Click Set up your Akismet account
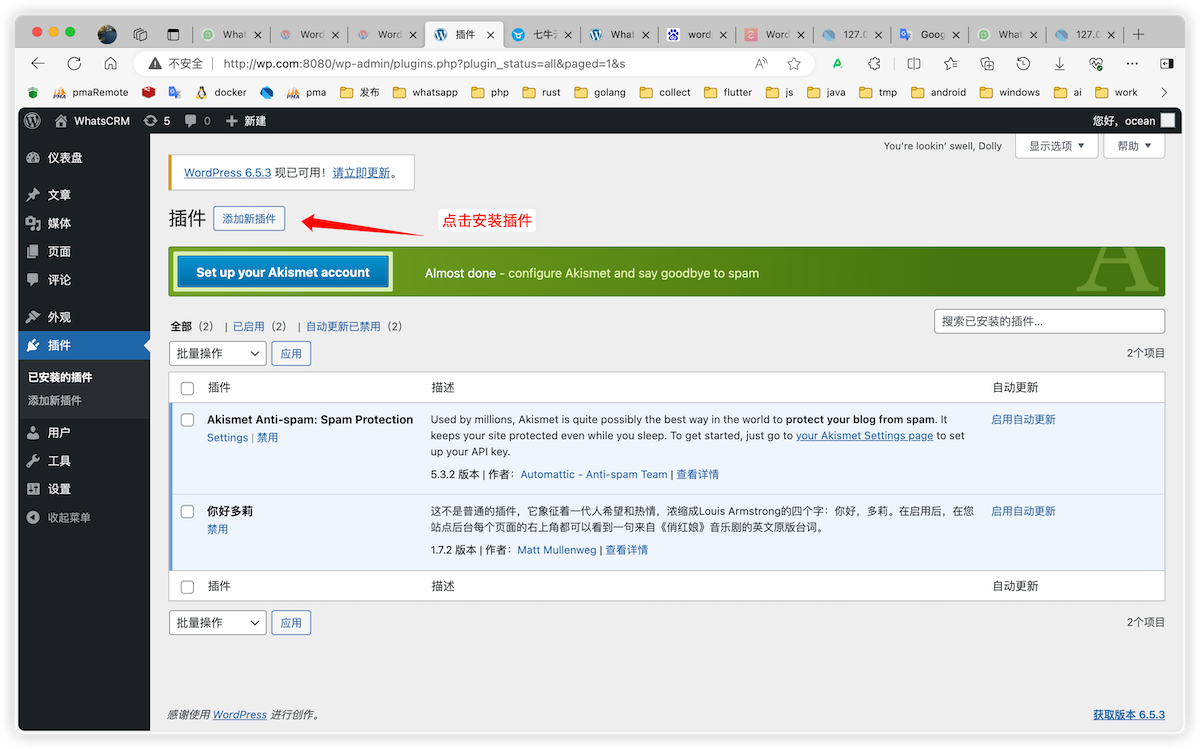1200x749 pixels. click(283, 272)
